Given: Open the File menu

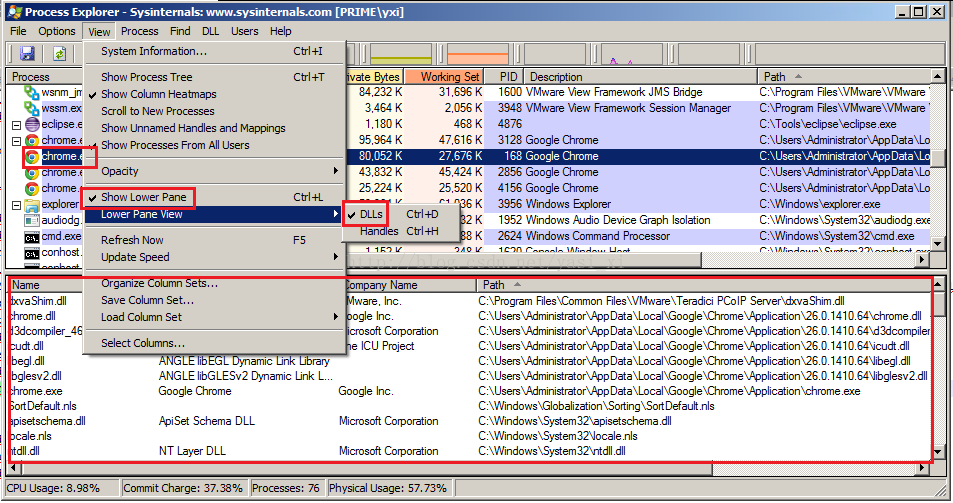Looking at the screenshot, I should (18, 31).
